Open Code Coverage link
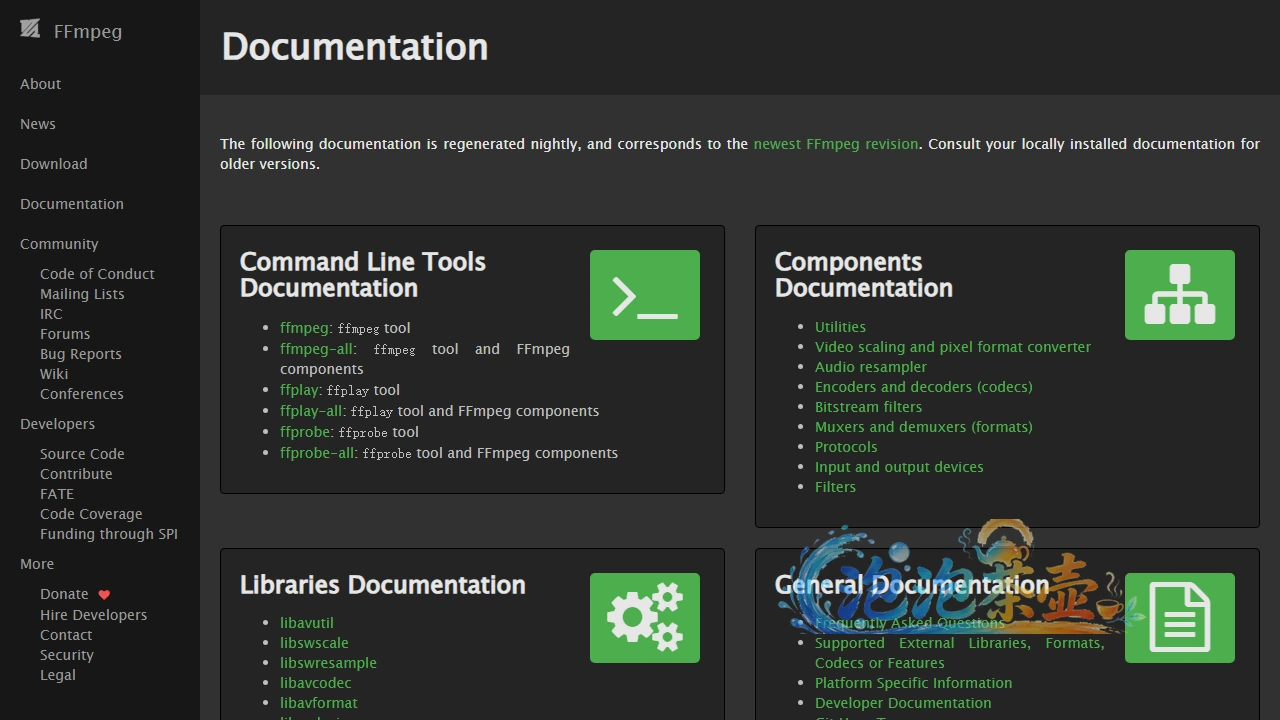 (x=91, y=514)
